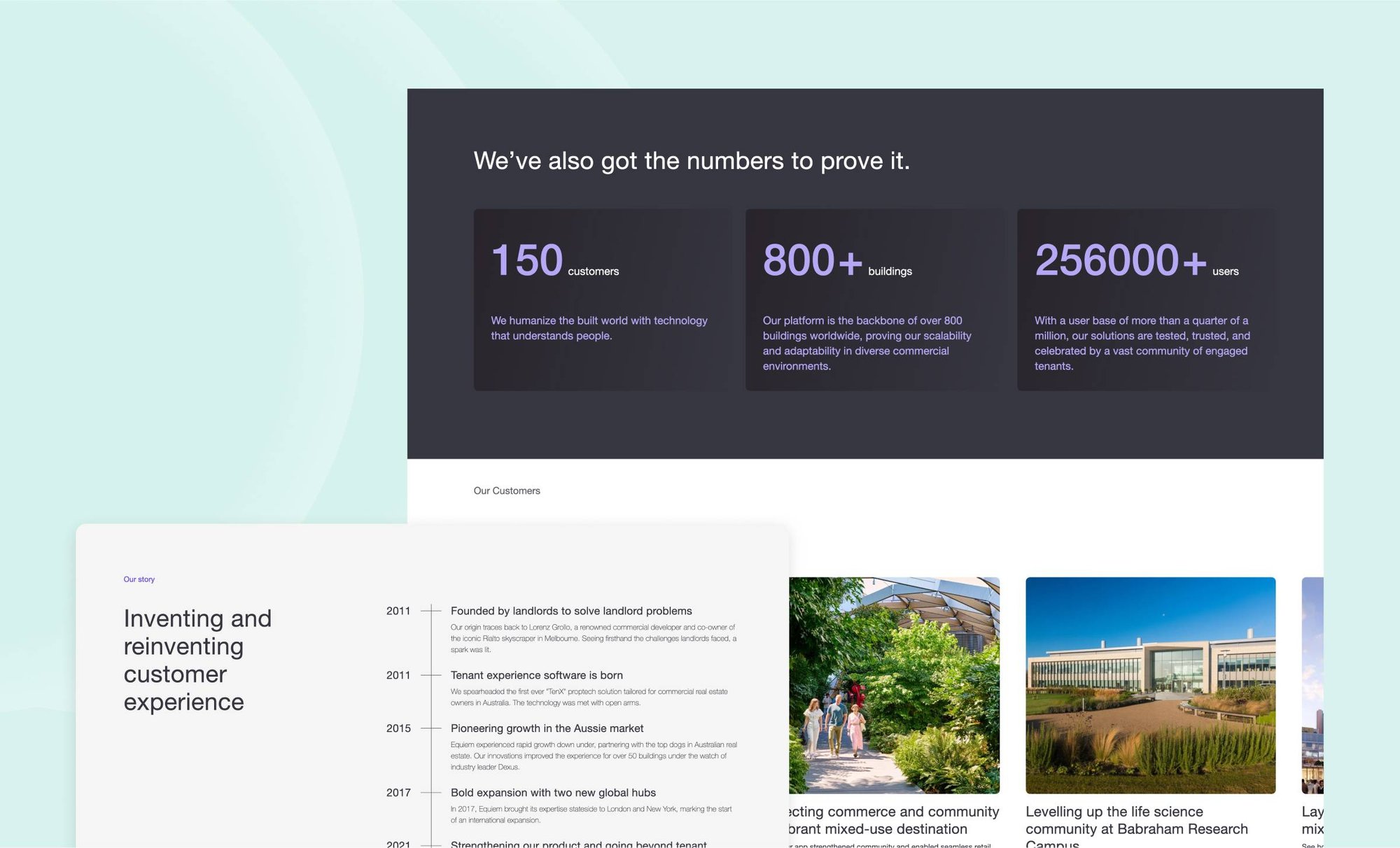Click the 'See how' link on the rightmost card
The image size is (1400, 848).
[x=1310, y=845]
